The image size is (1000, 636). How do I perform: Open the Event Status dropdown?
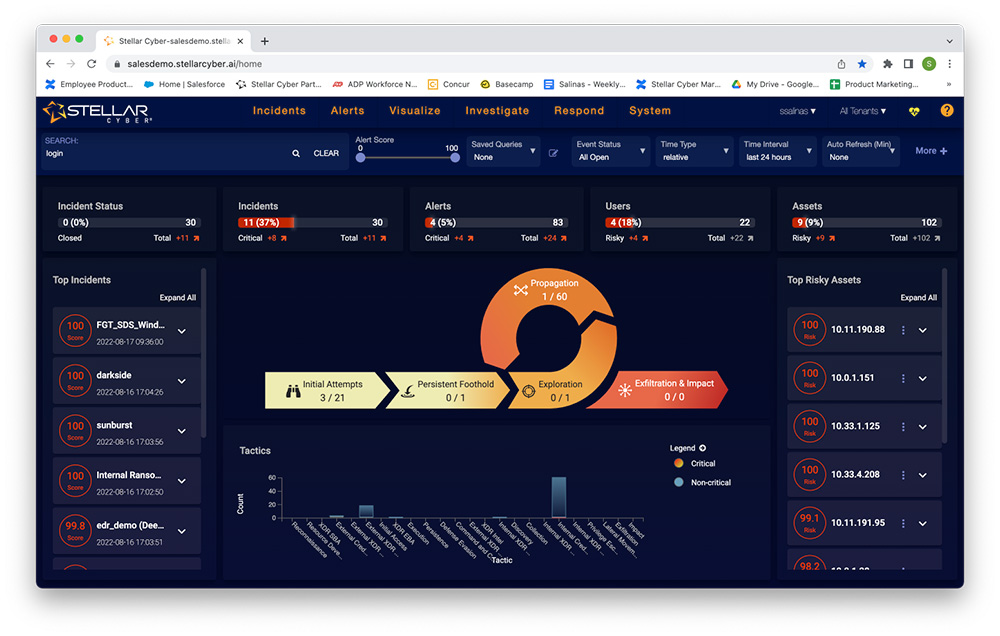(x=612, y=151)
